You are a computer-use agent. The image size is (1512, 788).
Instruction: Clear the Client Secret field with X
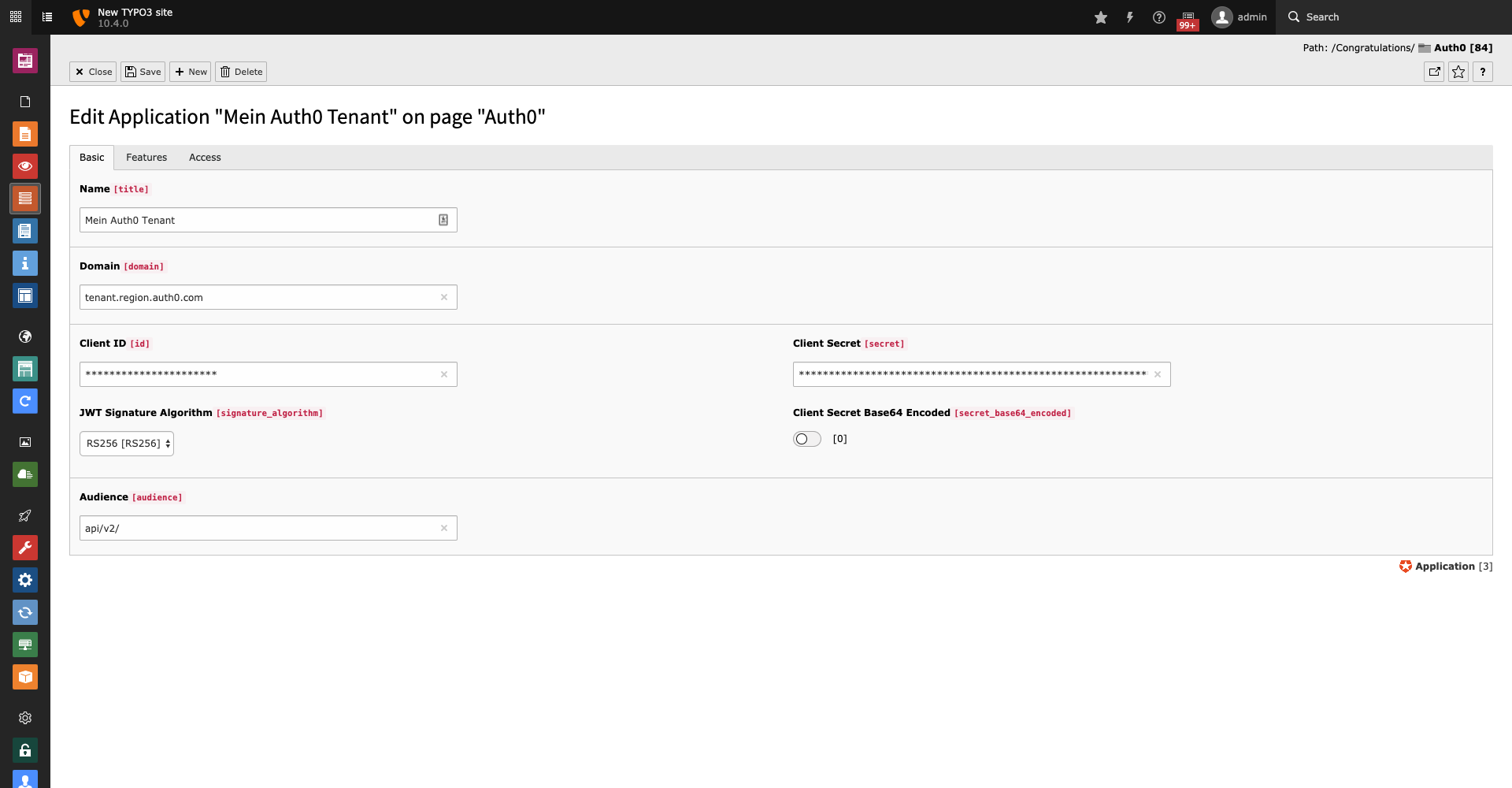(x=1158, y=374)
